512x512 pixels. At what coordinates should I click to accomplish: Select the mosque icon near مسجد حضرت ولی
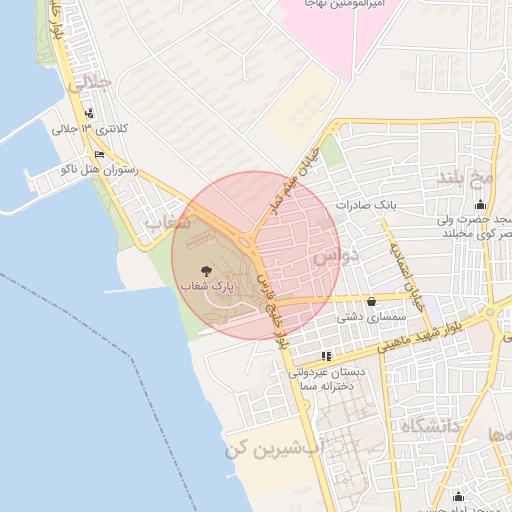coord(480,204)
